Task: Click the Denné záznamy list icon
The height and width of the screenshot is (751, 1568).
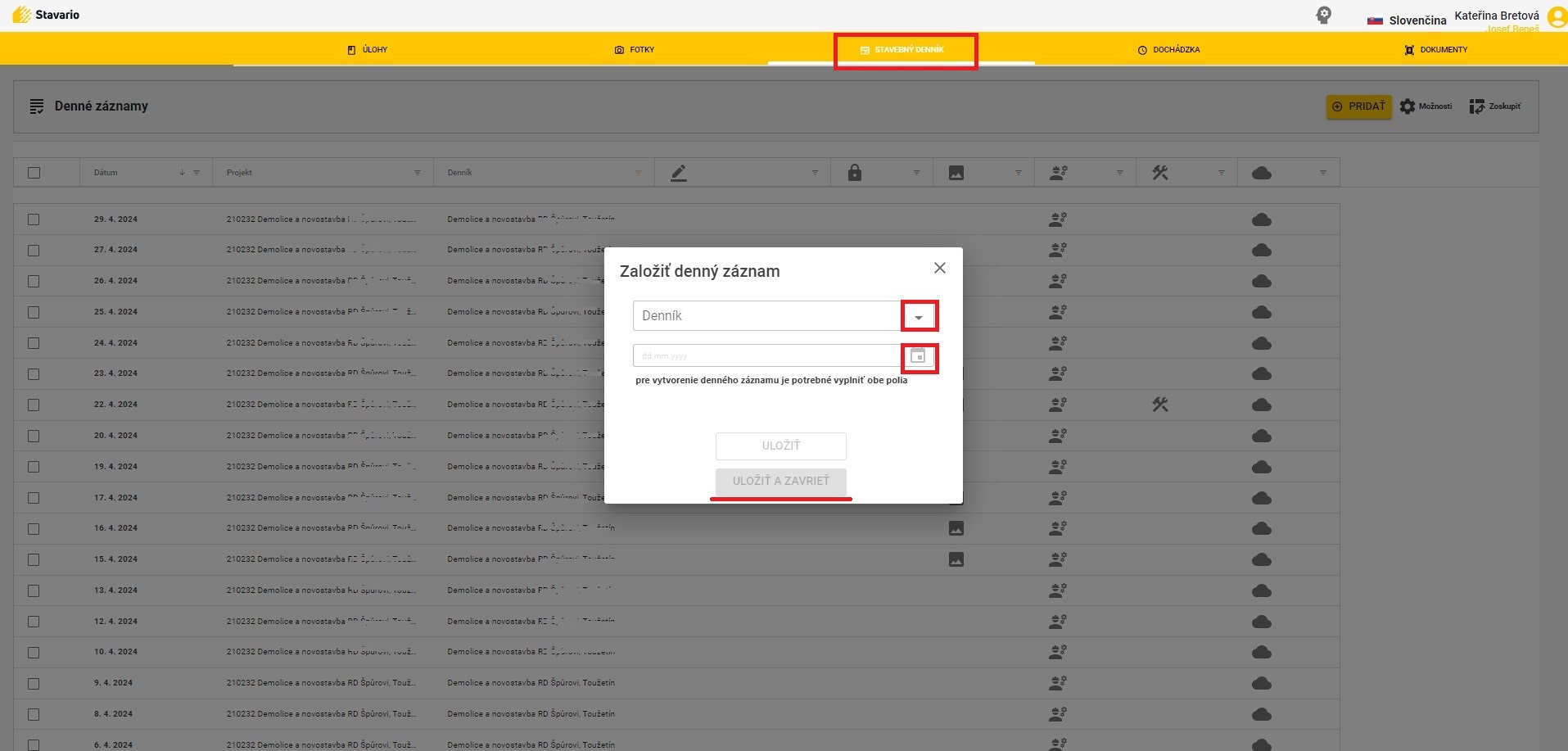Action: (37, 106)
